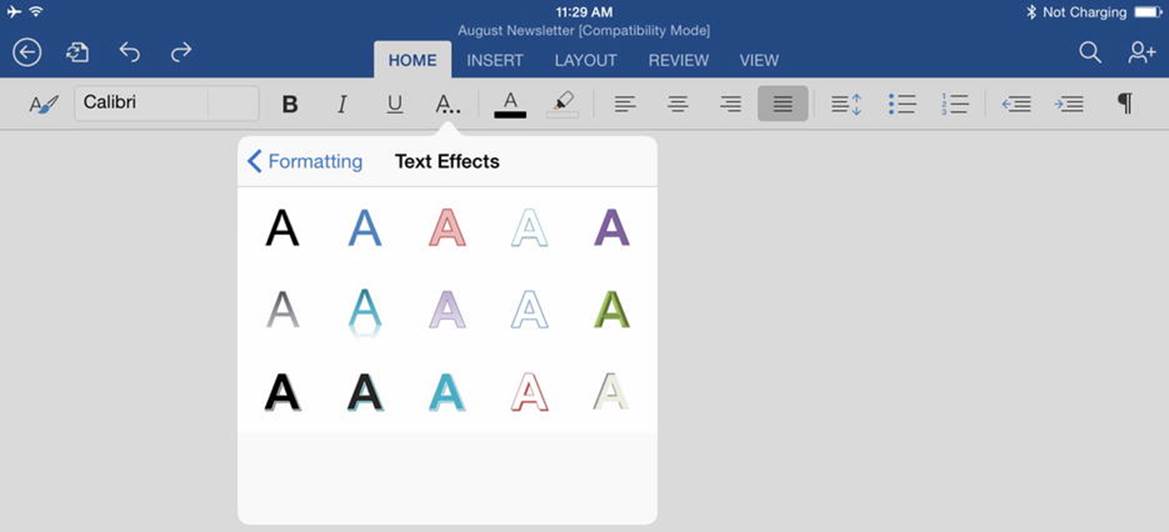
Task: Open the Calibri font name box
Action: [x=166, y=103]
